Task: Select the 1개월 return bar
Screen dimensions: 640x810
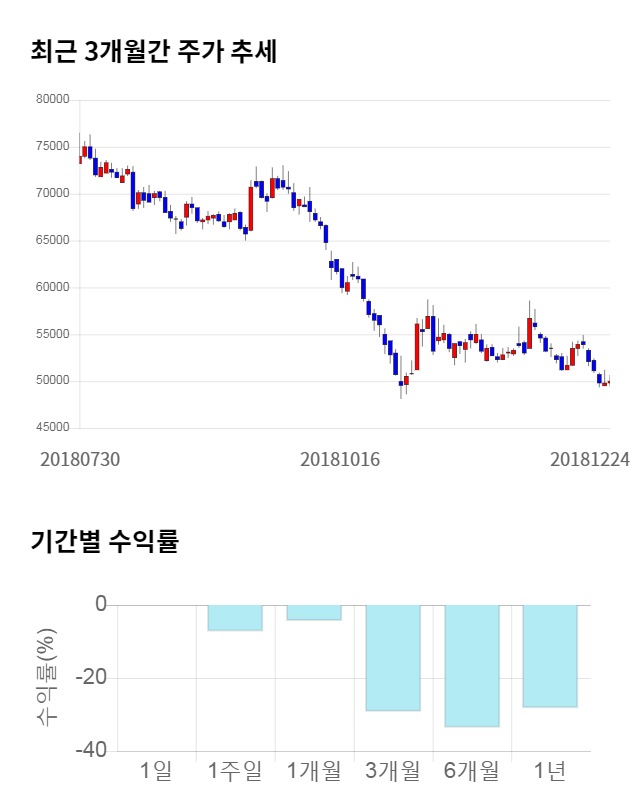Action: tap(314, 612)
